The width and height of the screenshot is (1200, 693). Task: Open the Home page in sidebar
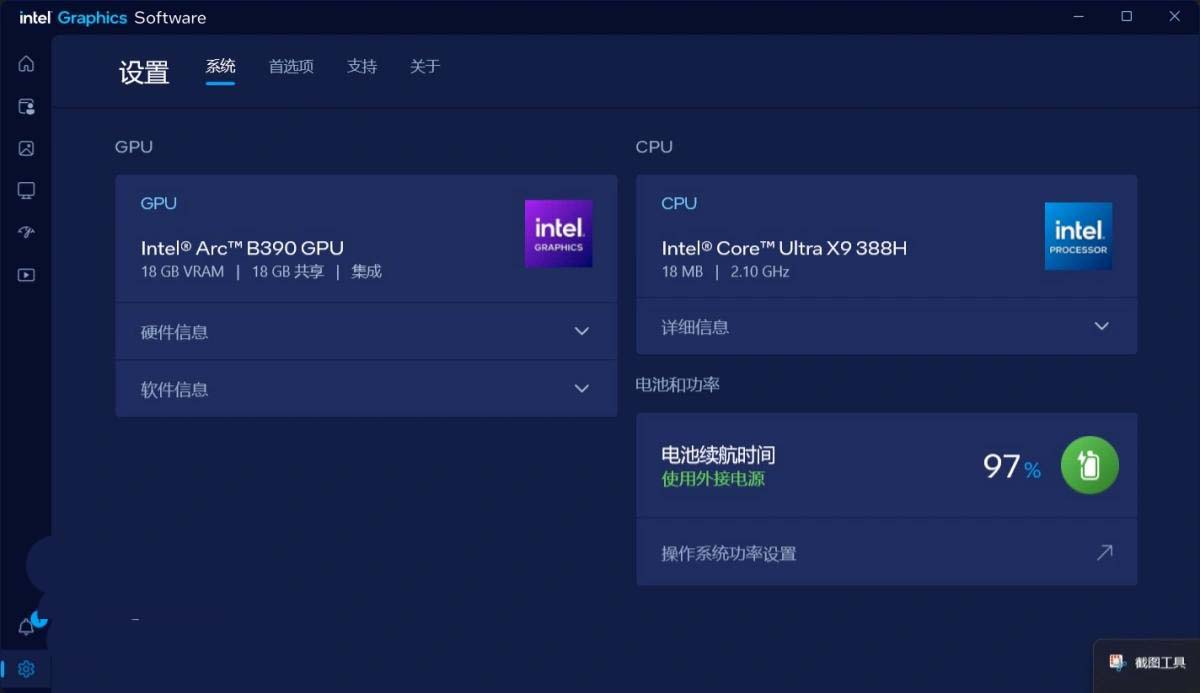click(26, 64)
